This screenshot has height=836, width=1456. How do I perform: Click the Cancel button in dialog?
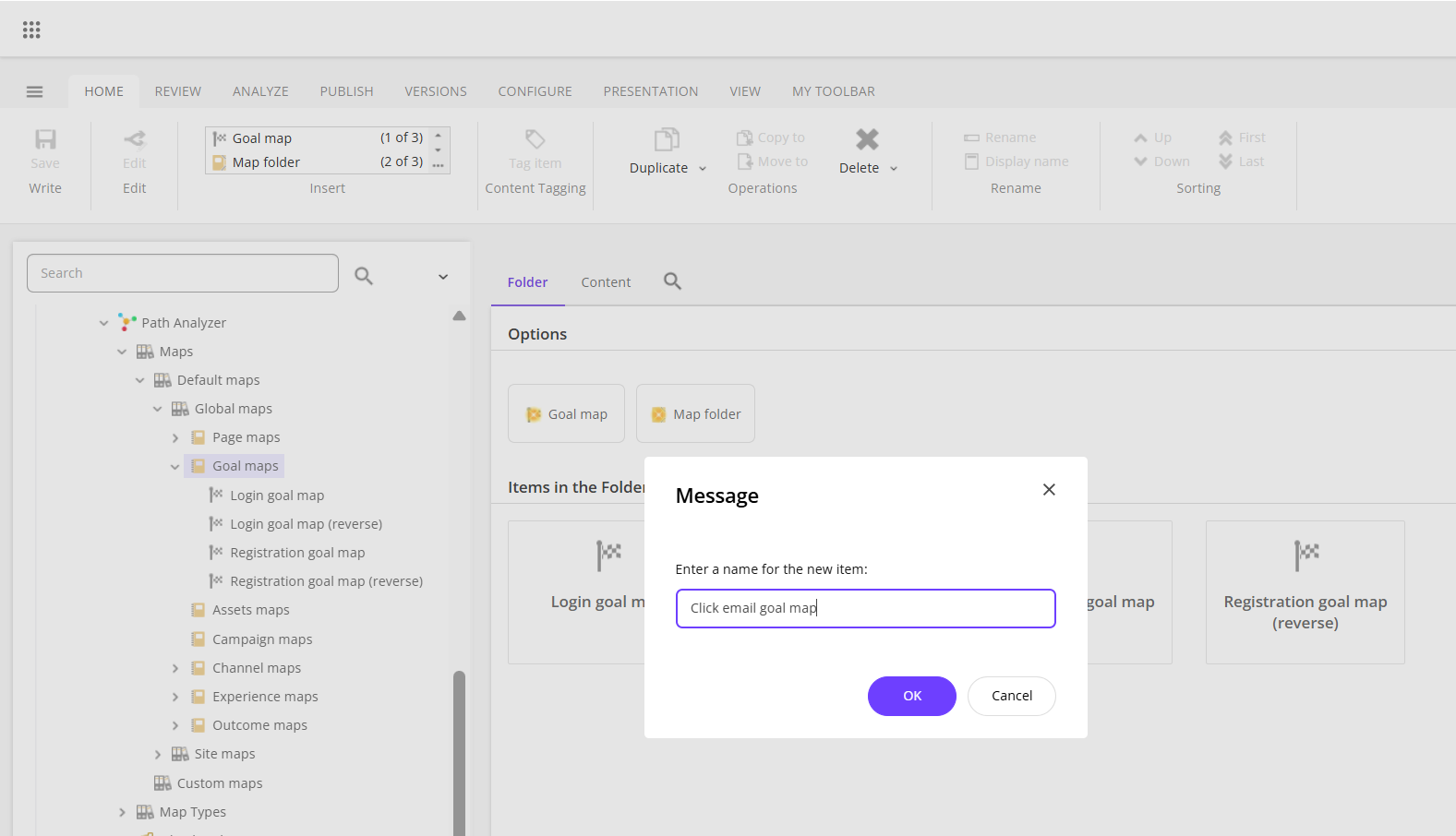tap(1012, 696)
